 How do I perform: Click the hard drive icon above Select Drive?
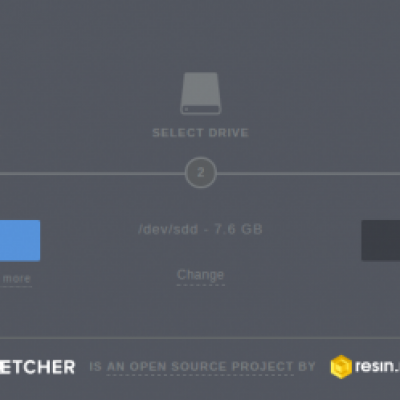coord(201,93)
